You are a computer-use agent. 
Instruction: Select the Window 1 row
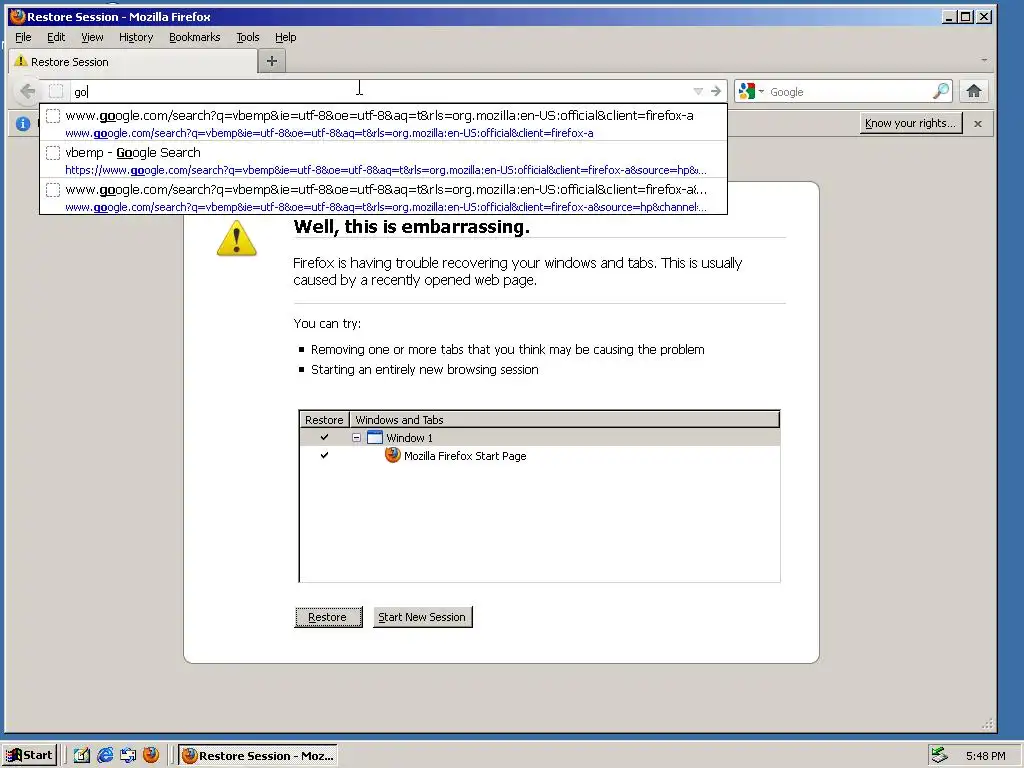point(539,438)
